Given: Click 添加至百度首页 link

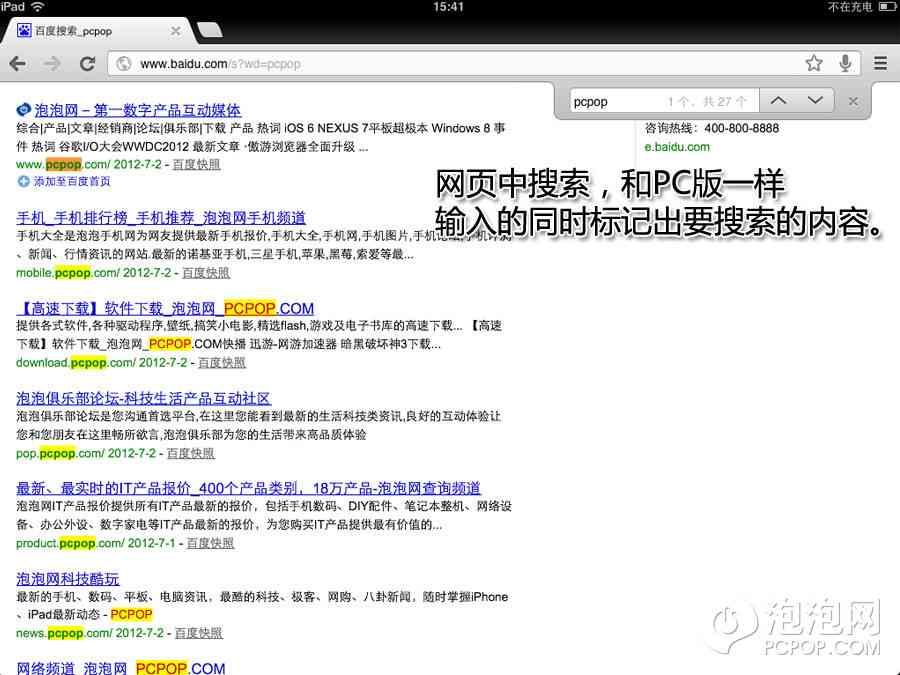Looking at the screenshot, I should (x=71, y=181).
